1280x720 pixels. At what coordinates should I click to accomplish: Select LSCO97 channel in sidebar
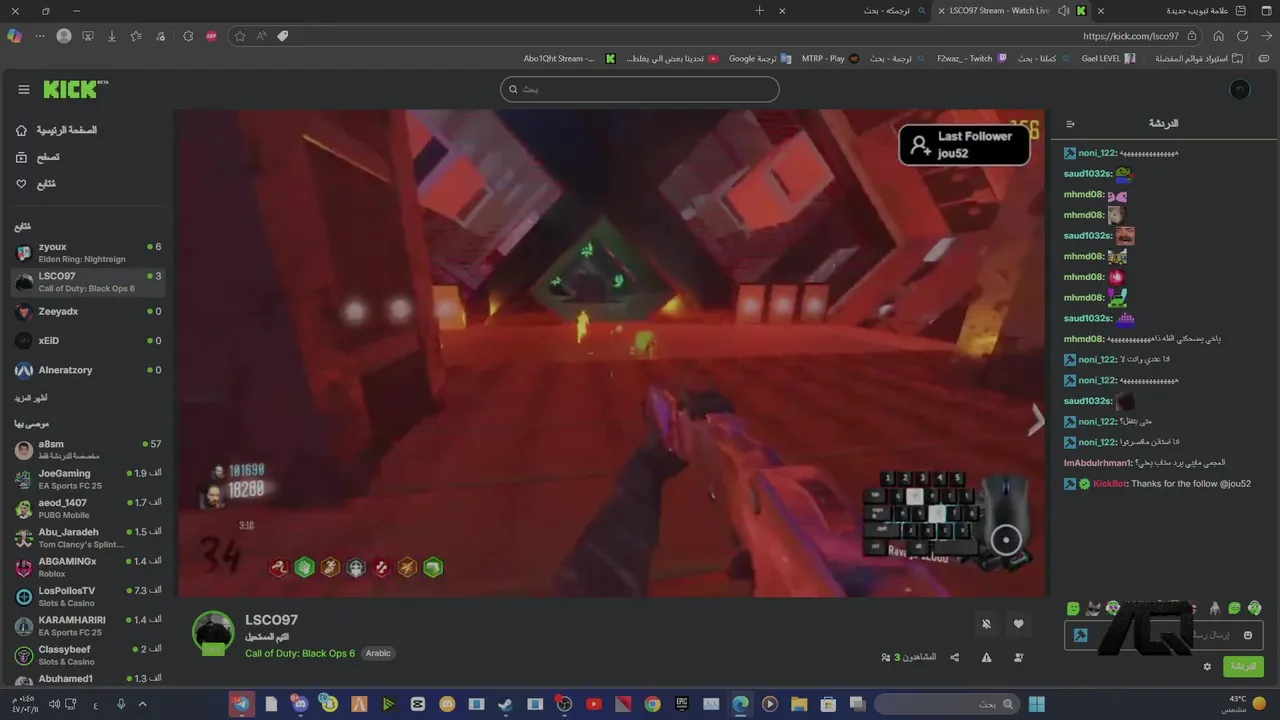pos(88,282)
